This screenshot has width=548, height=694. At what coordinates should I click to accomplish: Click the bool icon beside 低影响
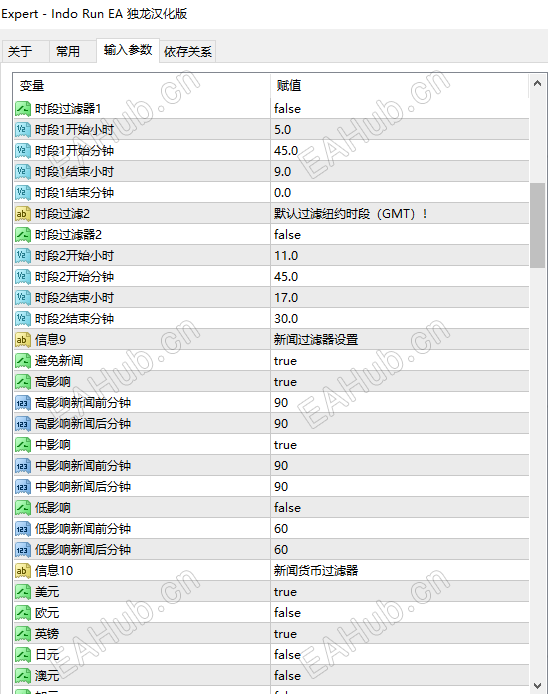pos(23,508)
